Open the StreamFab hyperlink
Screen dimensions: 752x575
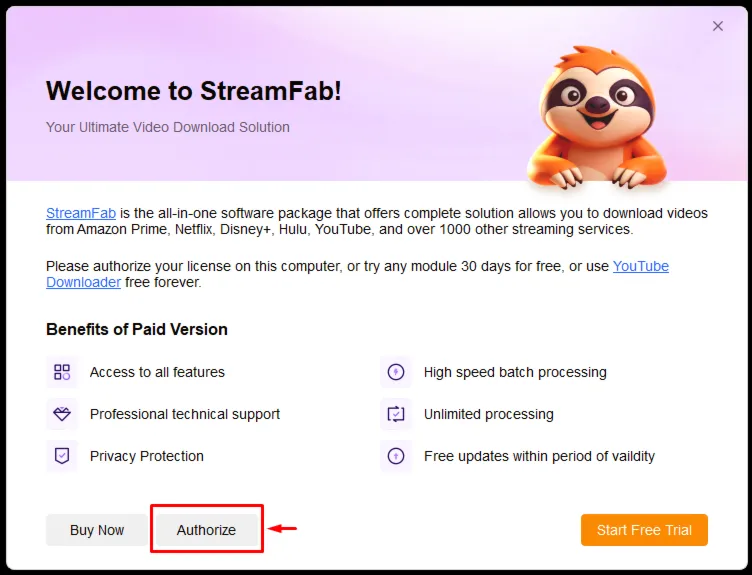pos(81,213)
